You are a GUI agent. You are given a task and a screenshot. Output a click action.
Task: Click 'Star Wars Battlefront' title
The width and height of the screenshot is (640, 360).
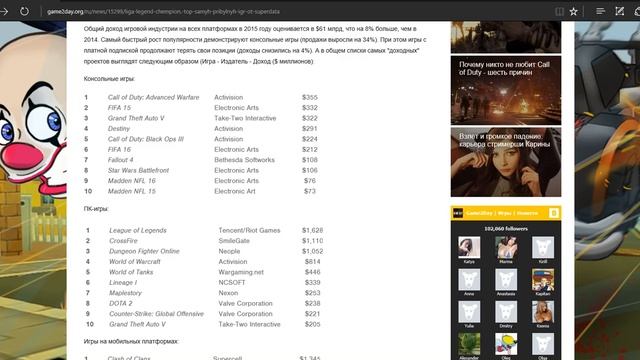pyautogui.click(x=138, y=170)
